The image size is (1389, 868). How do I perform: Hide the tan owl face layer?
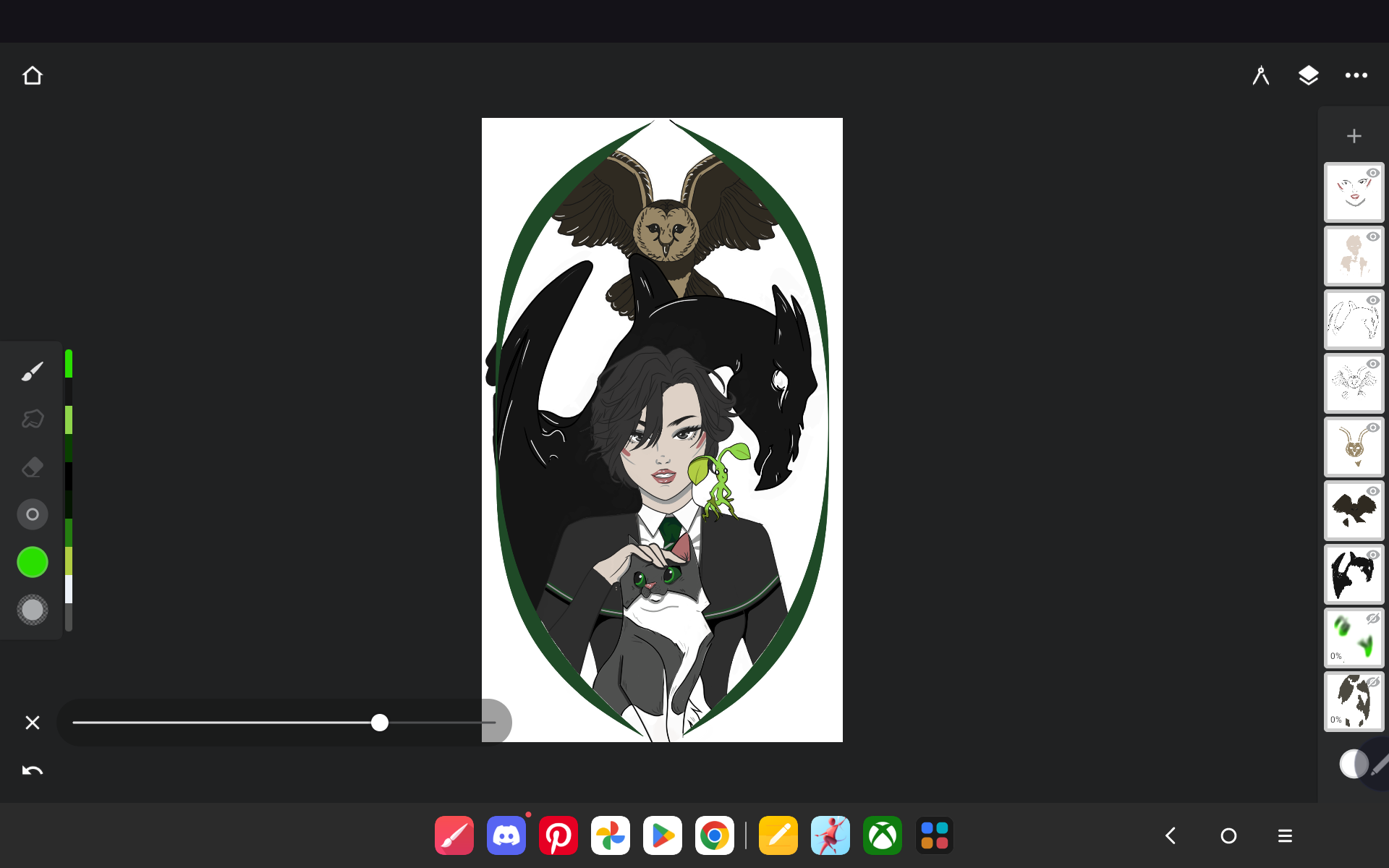coord(1372,427)
